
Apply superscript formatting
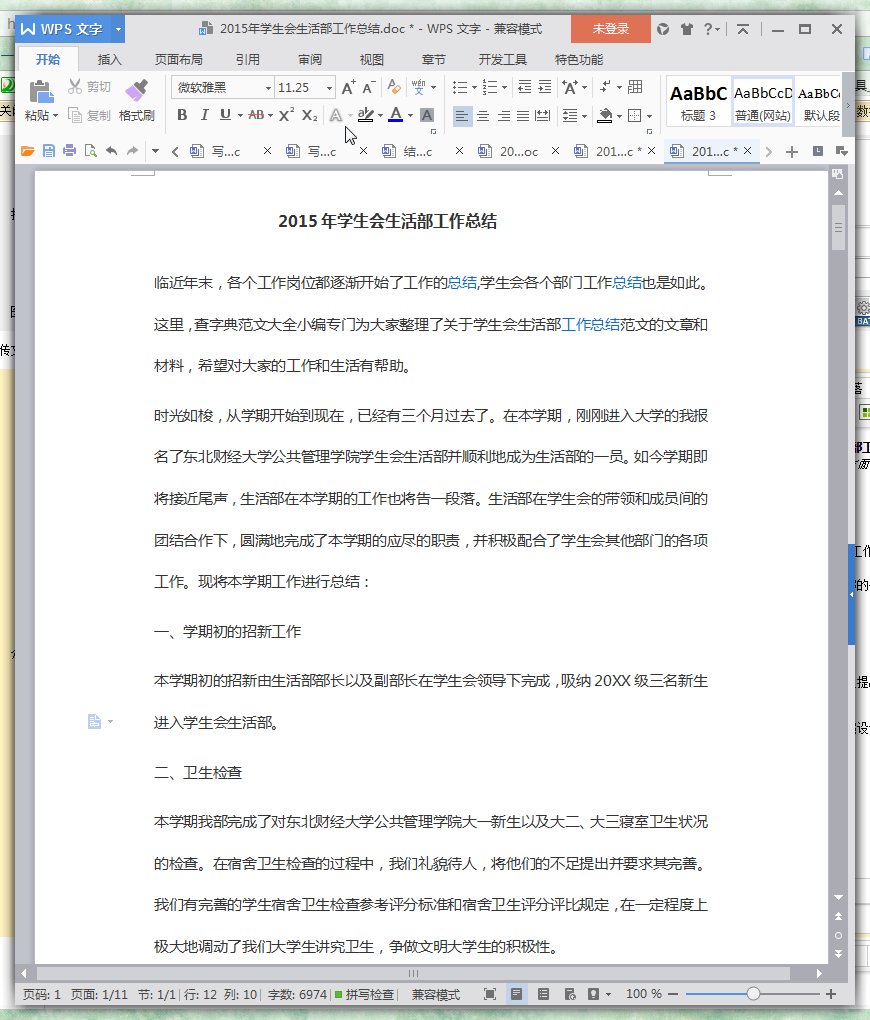tap(286, 115)
